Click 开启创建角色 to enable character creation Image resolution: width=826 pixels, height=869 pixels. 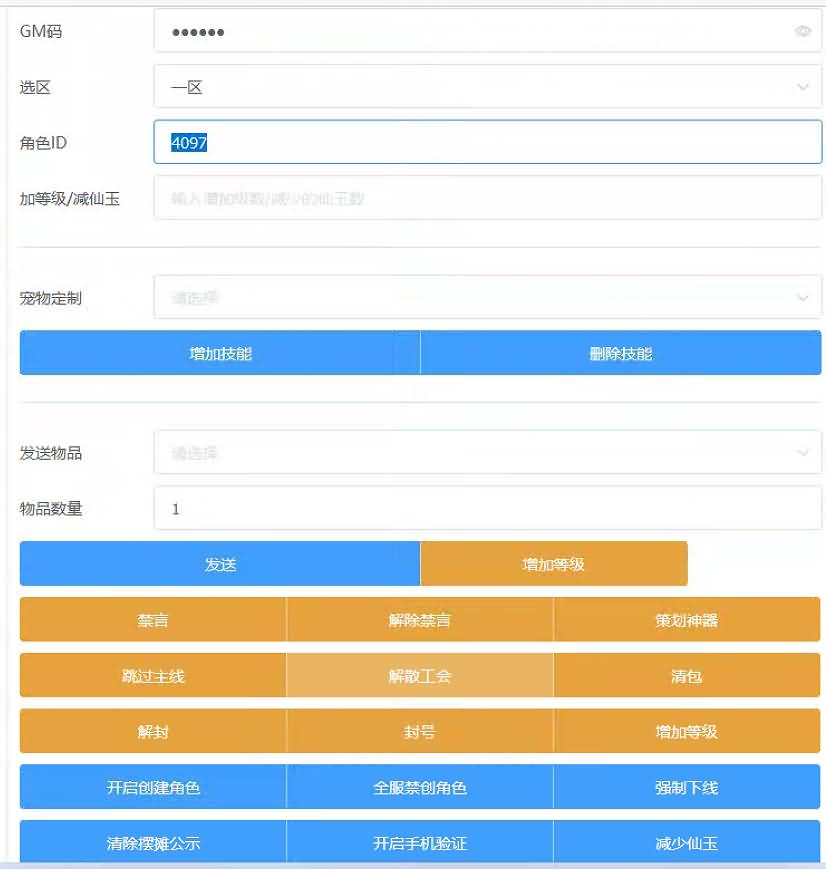(151, 787)
